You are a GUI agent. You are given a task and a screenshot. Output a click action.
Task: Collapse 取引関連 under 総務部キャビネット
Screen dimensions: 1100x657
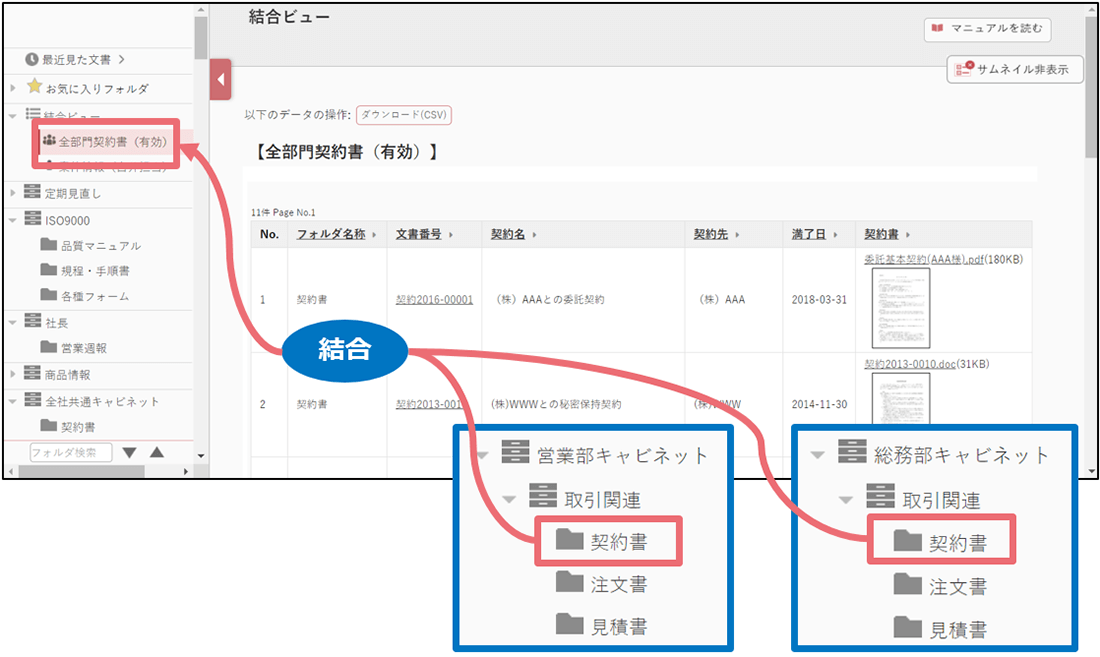[x=845, y=500]
